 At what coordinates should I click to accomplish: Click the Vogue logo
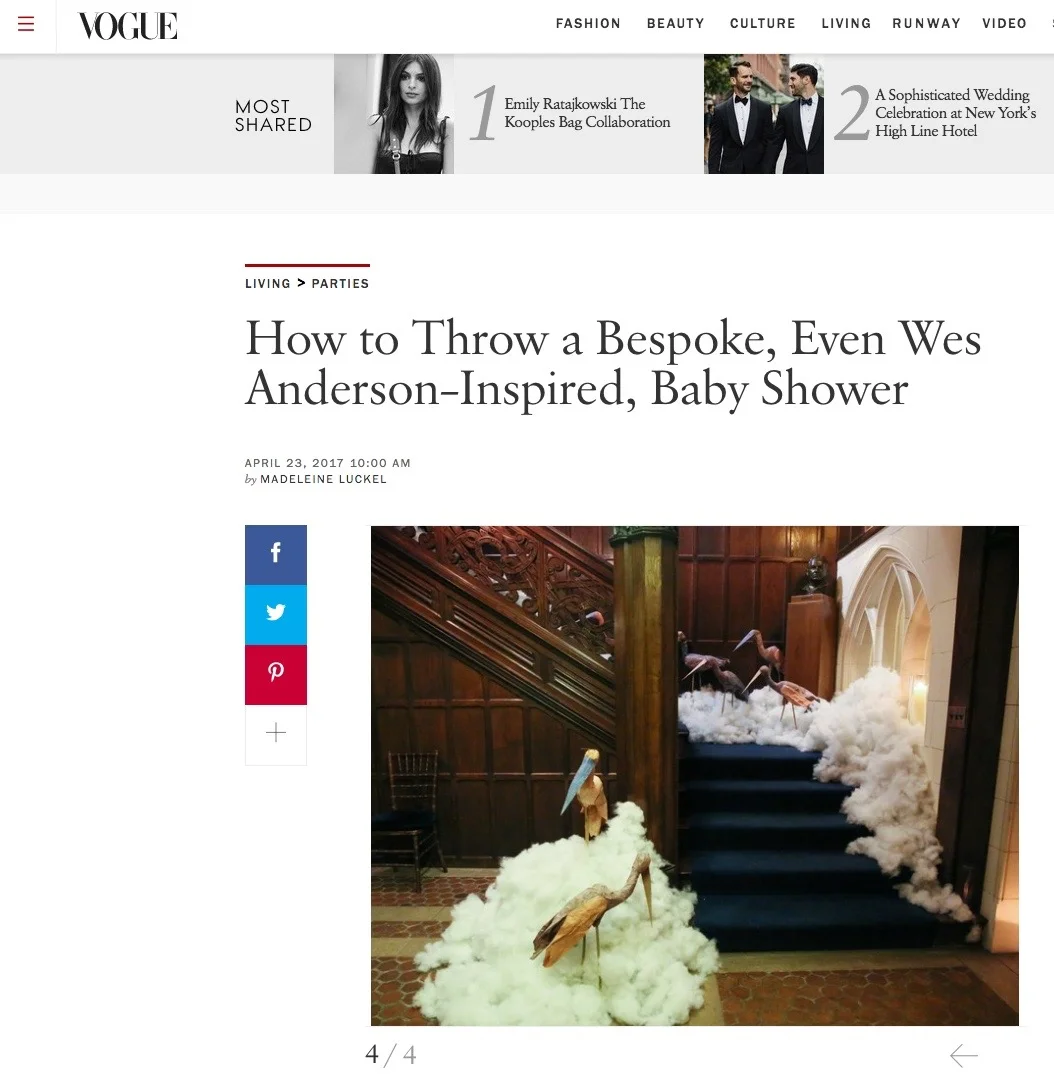(x=128, y=26)
